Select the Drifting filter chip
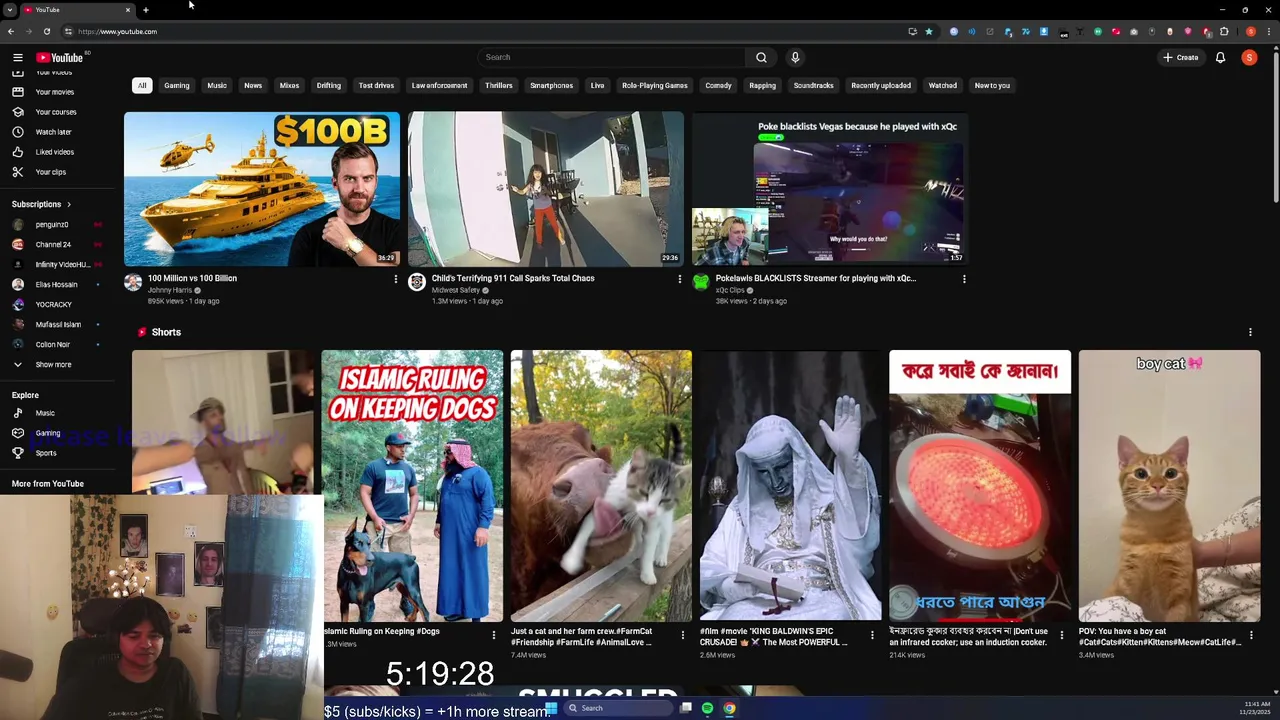Viewport: 1280px width, 720px height. (x=329, y=86)
